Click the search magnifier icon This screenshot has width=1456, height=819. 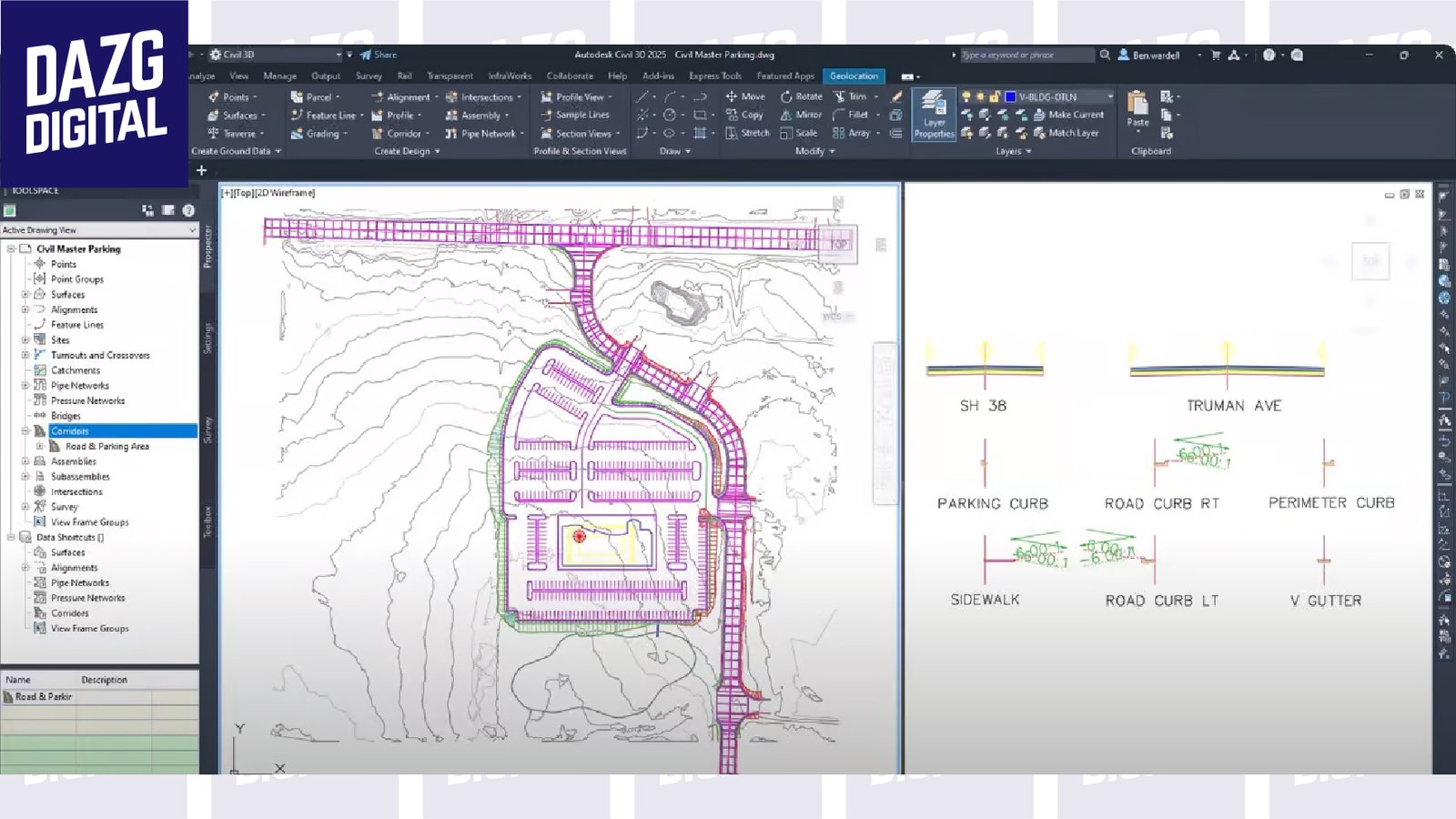pyautogui.click(x=1105, y=55)
